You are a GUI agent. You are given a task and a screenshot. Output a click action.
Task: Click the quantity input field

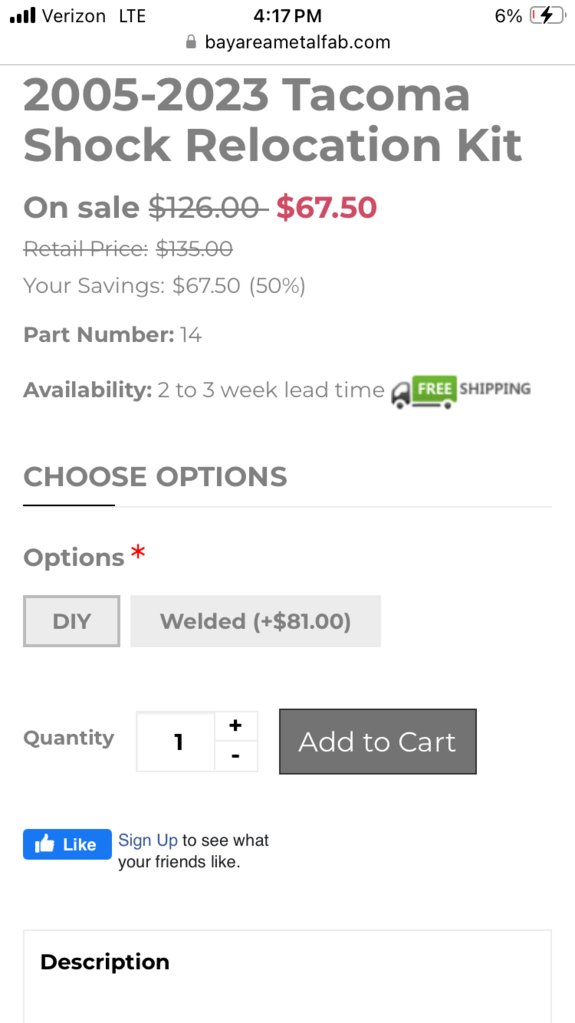point(176,742)
